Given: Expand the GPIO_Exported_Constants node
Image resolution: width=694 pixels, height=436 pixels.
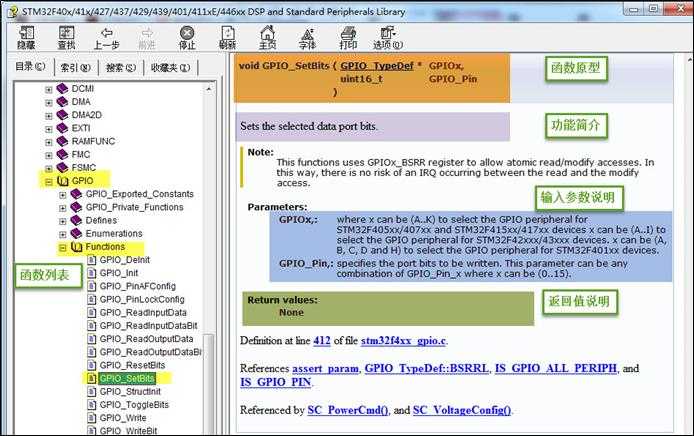Looking at the screenshot, I should click(62, 194).
